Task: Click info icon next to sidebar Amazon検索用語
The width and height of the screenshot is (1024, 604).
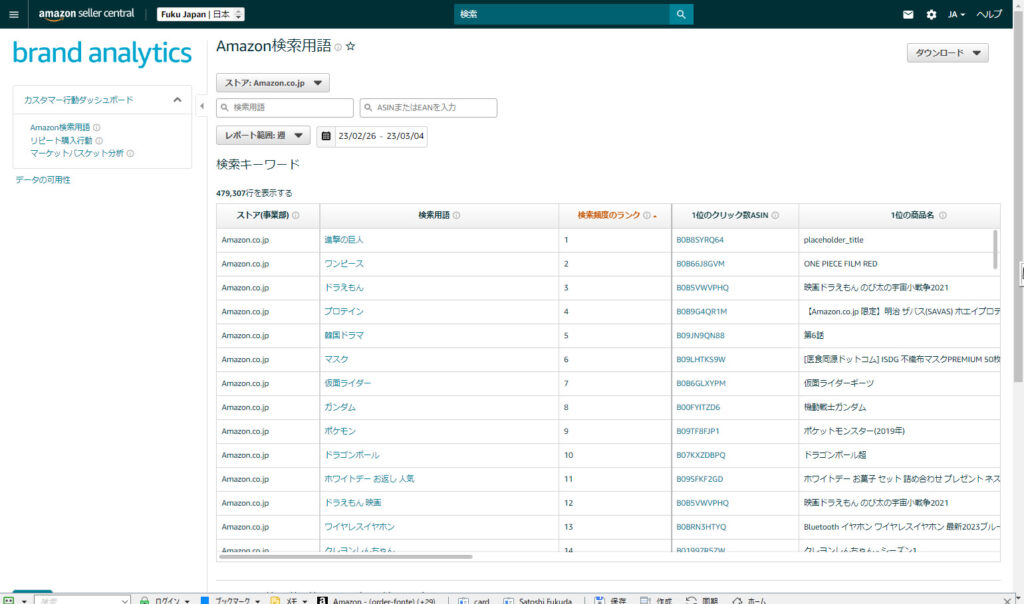Action: [97, 128]
